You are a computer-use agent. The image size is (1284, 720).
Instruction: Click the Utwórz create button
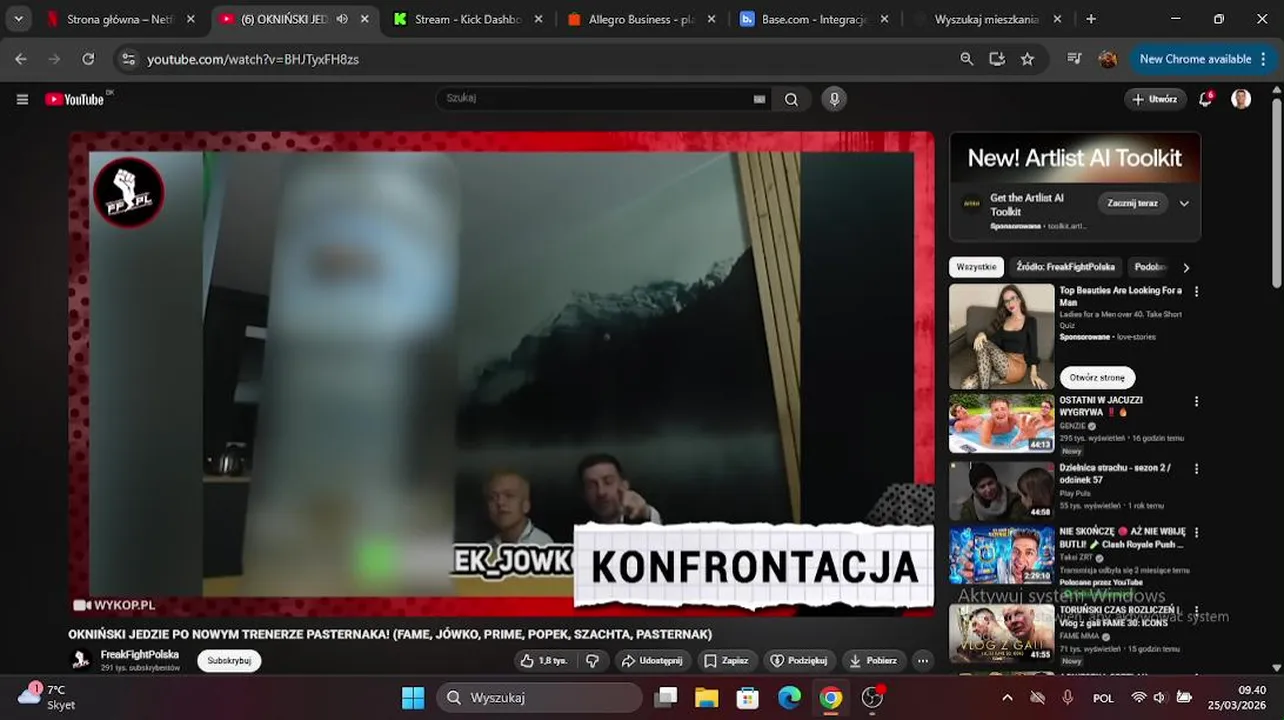click(1155, 99)
